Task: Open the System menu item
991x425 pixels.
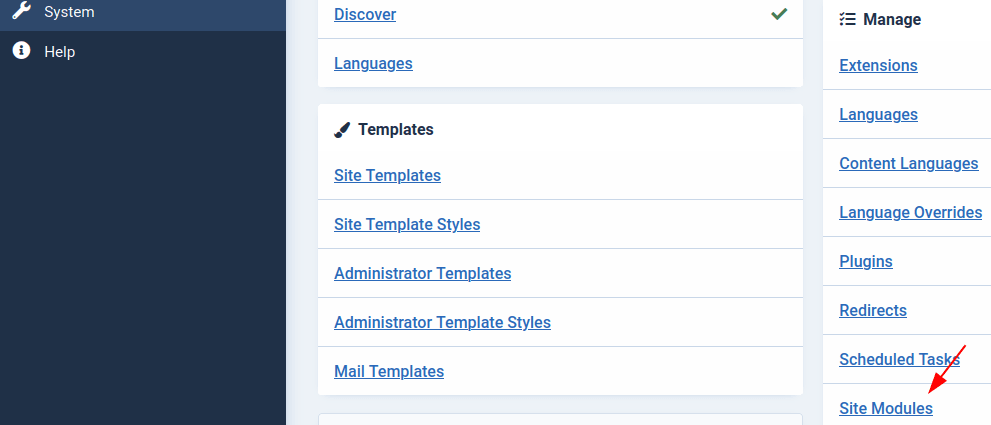Action: coord(69,12)
